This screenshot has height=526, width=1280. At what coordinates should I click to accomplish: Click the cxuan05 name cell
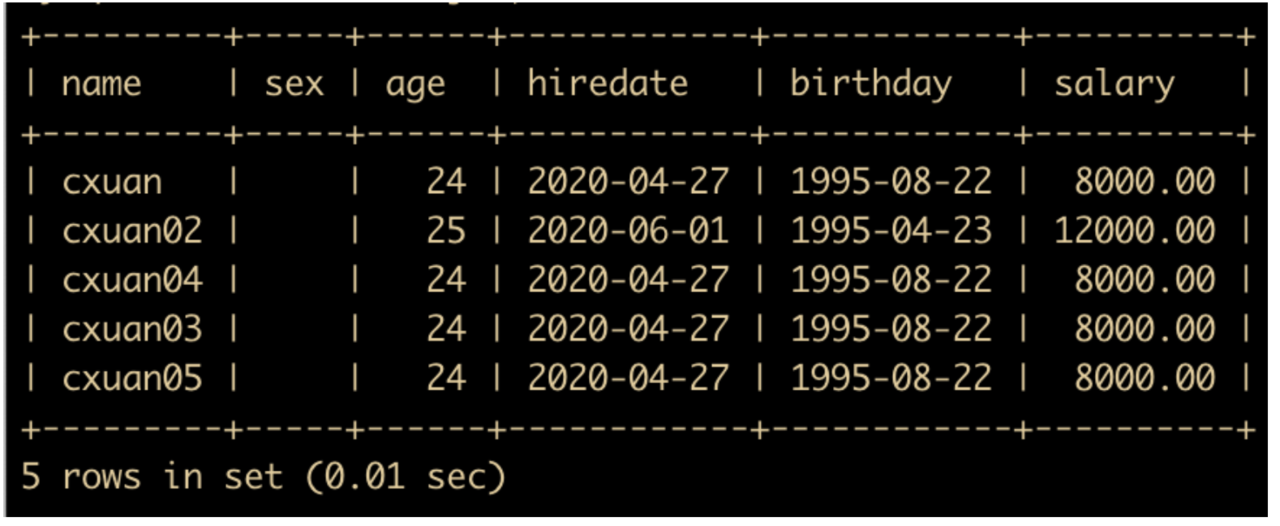click(132, 377)
